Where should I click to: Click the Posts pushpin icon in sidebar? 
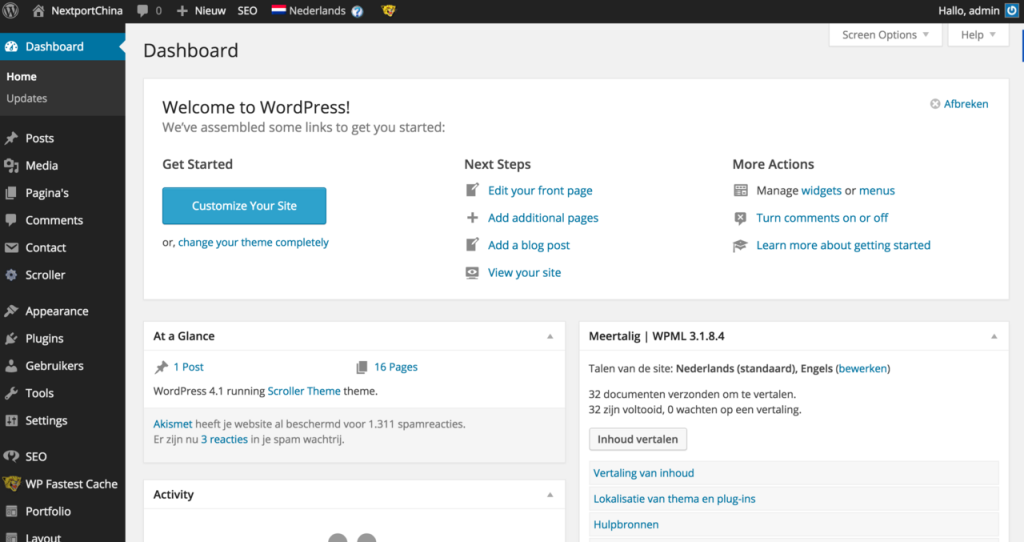(x=11, y=138)
